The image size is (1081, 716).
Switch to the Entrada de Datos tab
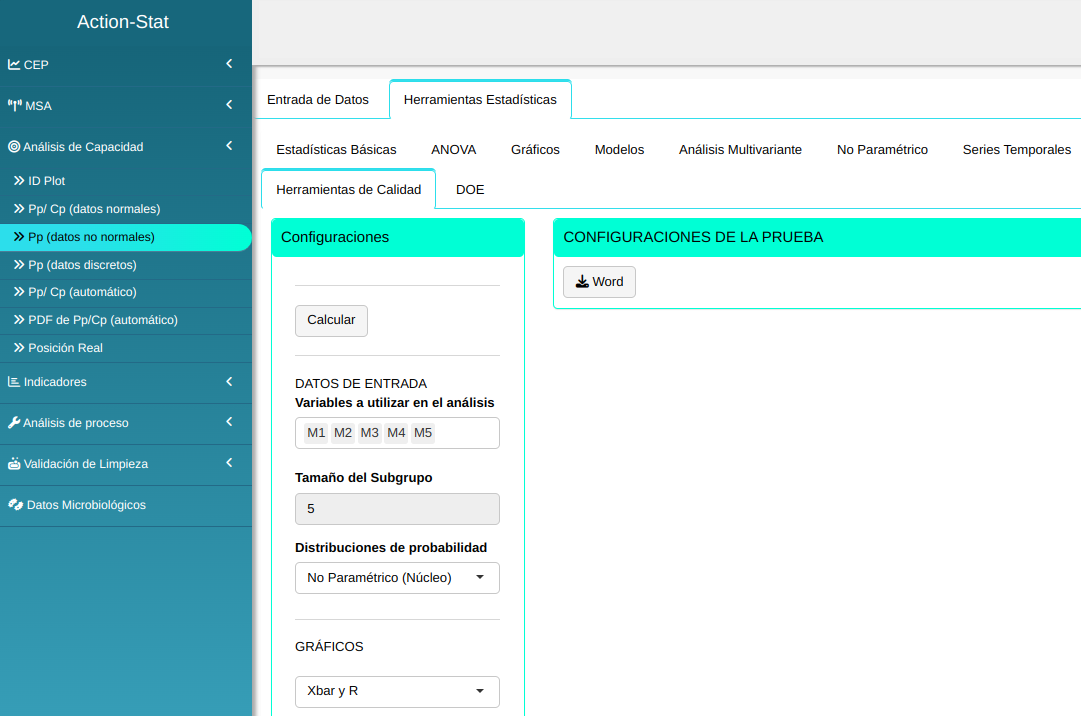coord(318,100)
